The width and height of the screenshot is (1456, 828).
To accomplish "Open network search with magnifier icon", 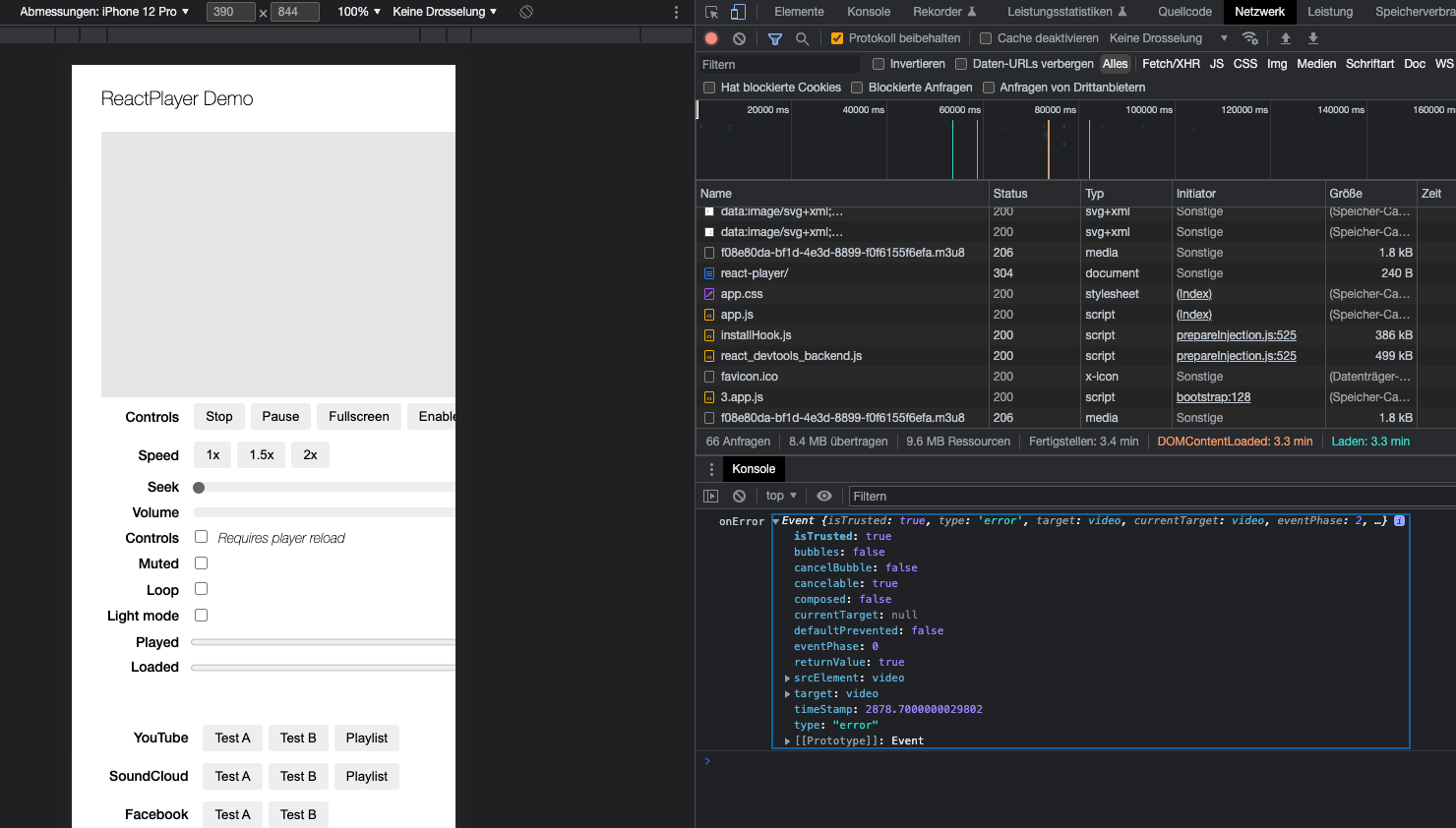I will coord(801,37).
